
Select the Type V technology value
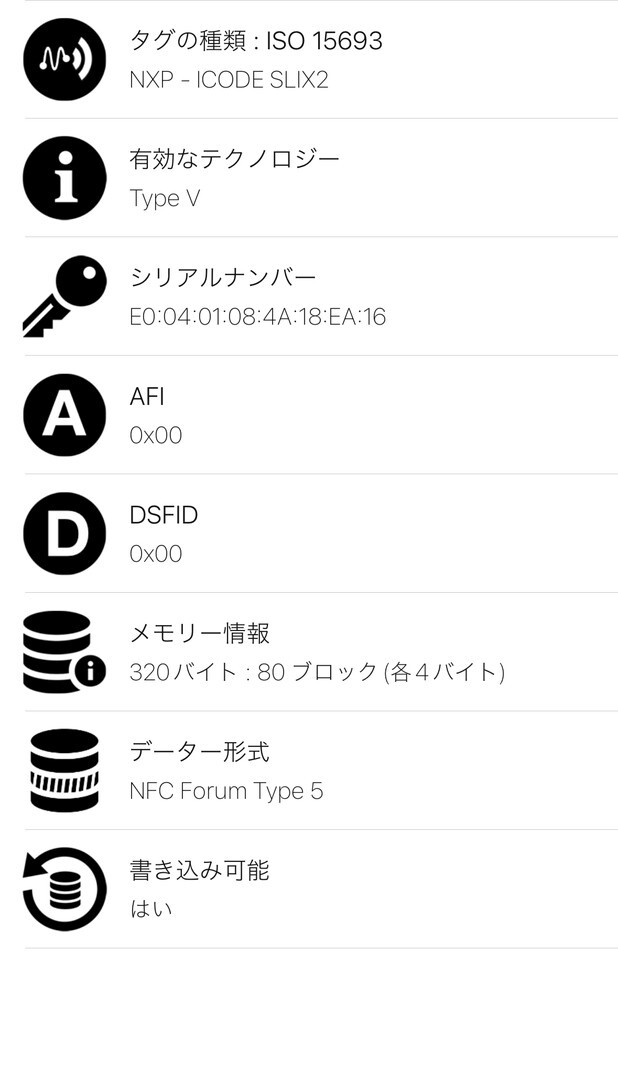pos(165,198)
